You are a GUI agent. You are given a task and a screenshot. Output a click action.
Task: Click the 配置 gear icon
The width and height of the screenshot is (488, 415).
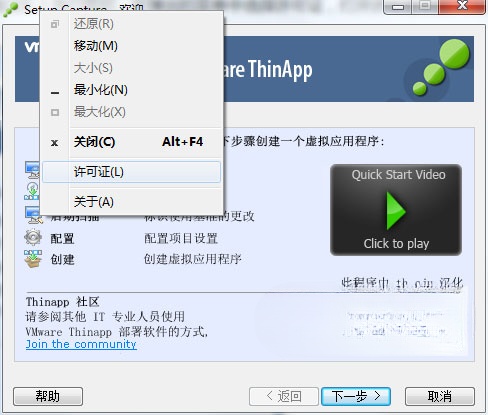point(33,238)
